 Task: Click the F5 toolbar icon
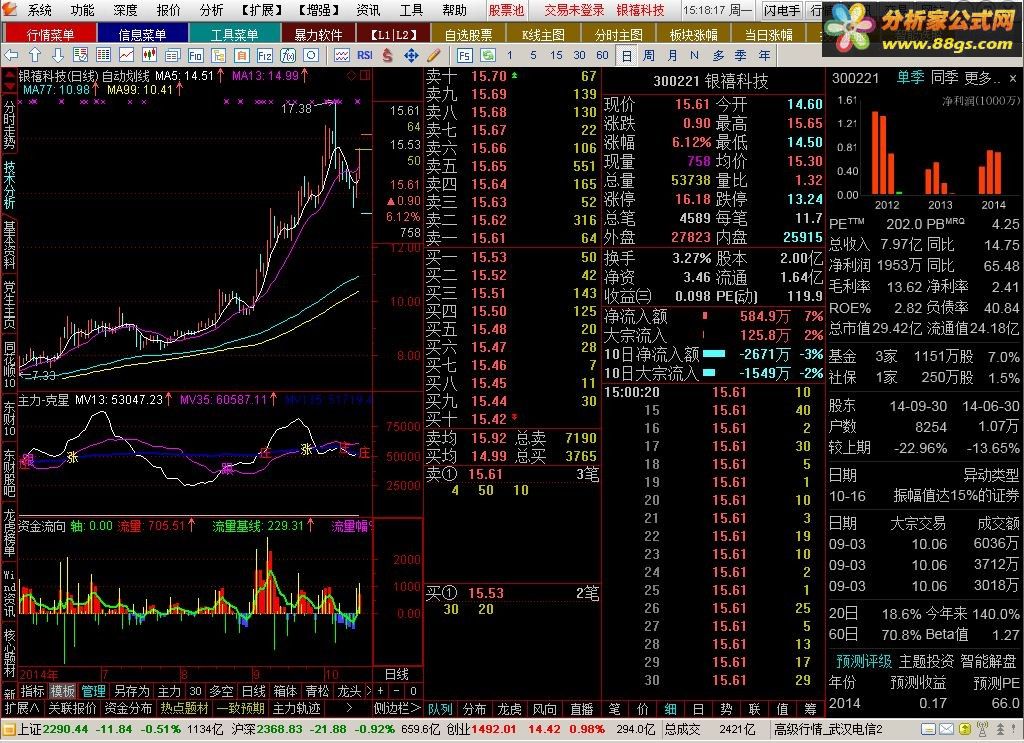pos(464,55)
